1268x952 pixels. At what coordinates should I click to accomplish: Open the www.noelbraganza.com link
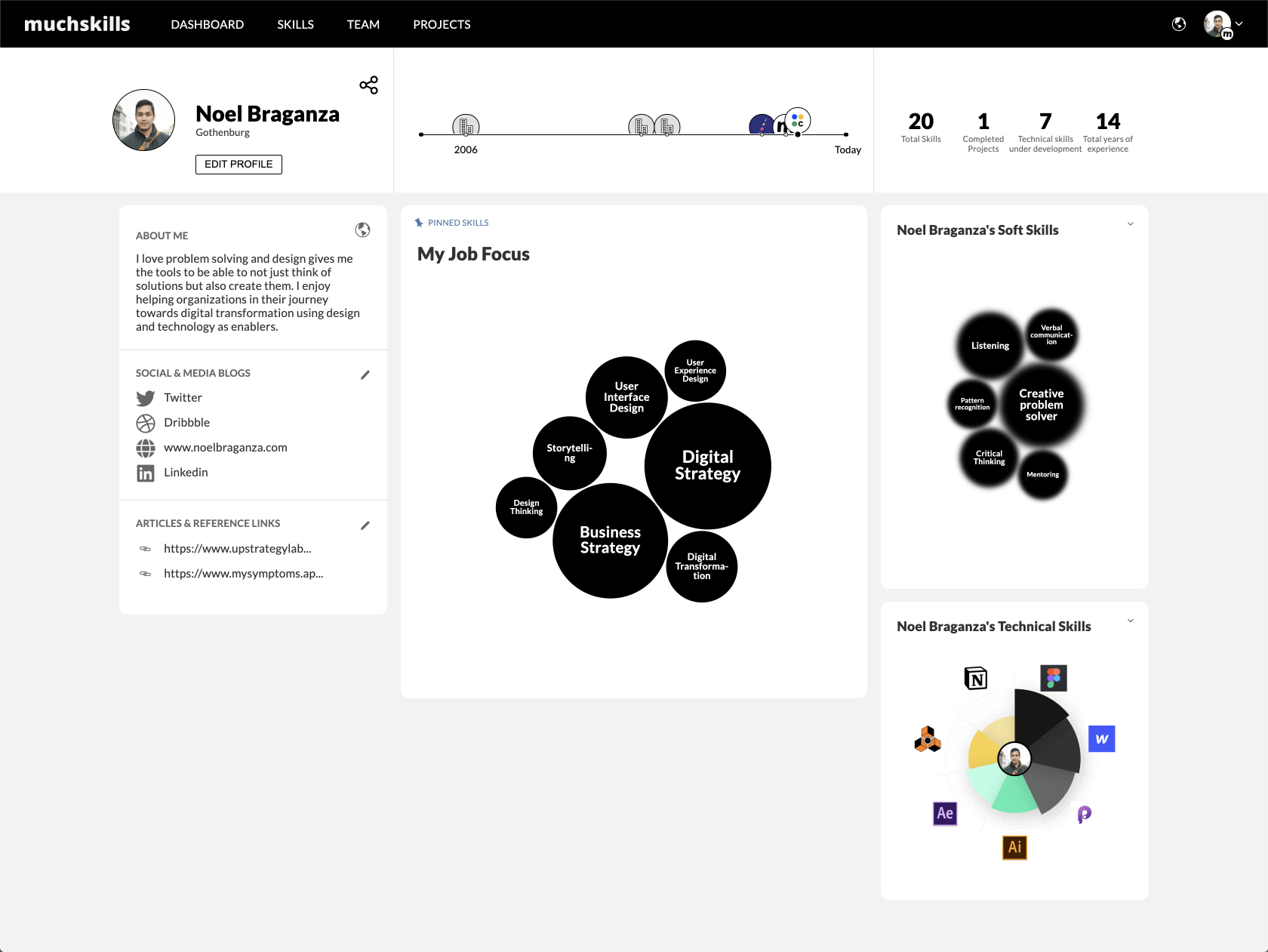tap(226, 448)
